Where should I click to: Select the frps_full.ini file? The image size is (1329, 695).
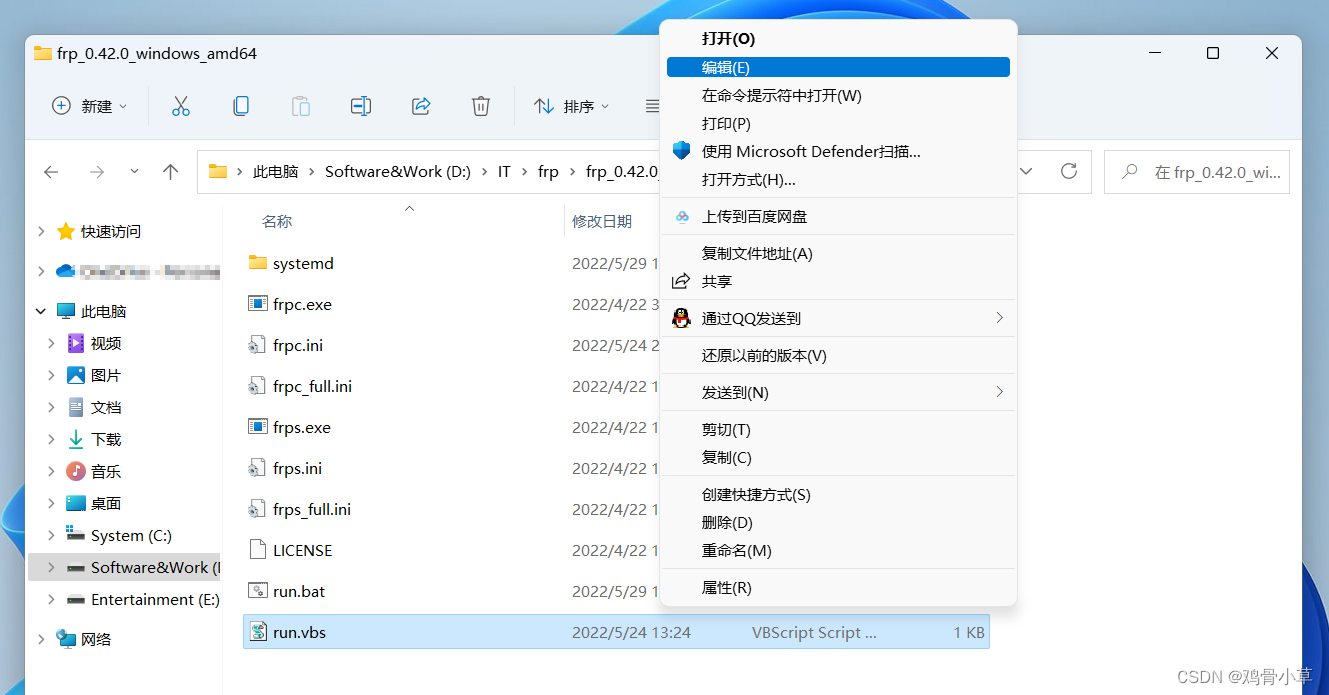(x=312, y=509)
